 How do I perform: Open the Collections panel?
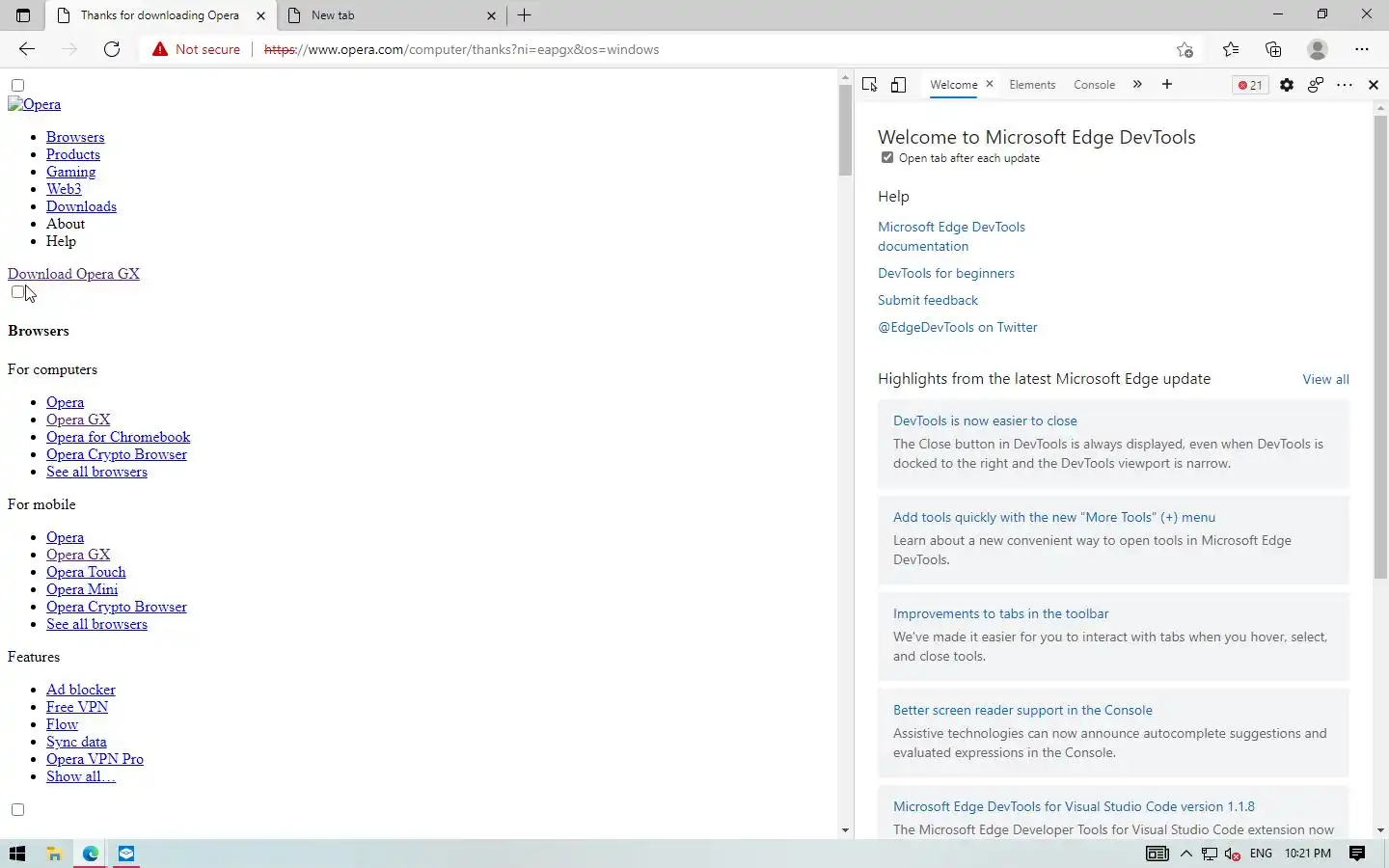click(x=1273, y=49)
